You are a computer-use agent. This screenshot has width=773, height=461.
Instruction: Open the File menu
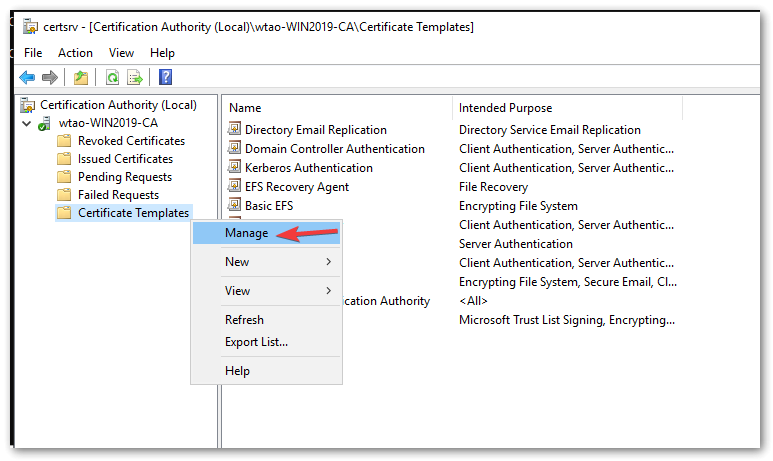[33, 52]
